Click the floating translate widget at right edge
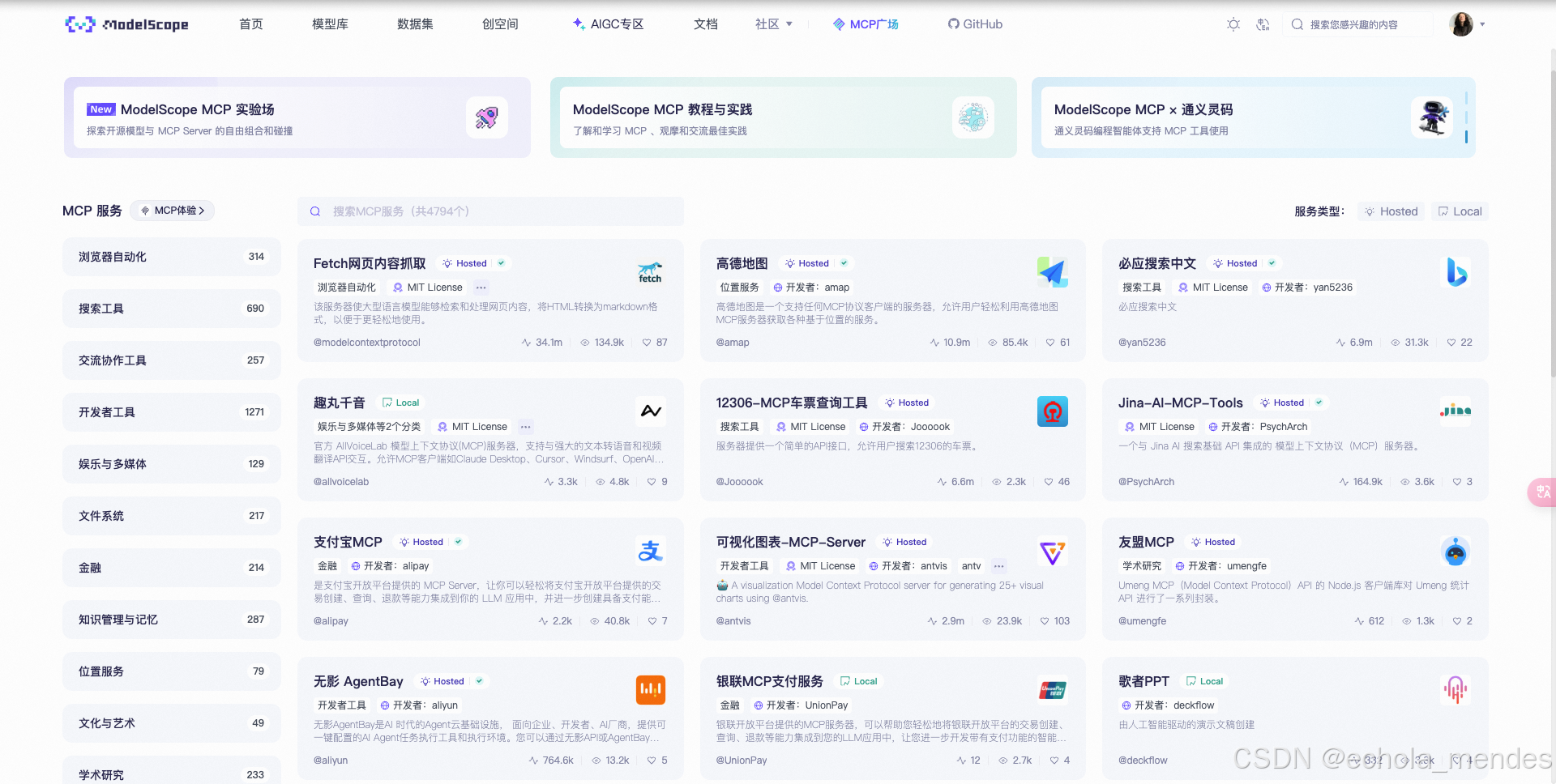The image size is (1556, 784). tap(1542, 492)
